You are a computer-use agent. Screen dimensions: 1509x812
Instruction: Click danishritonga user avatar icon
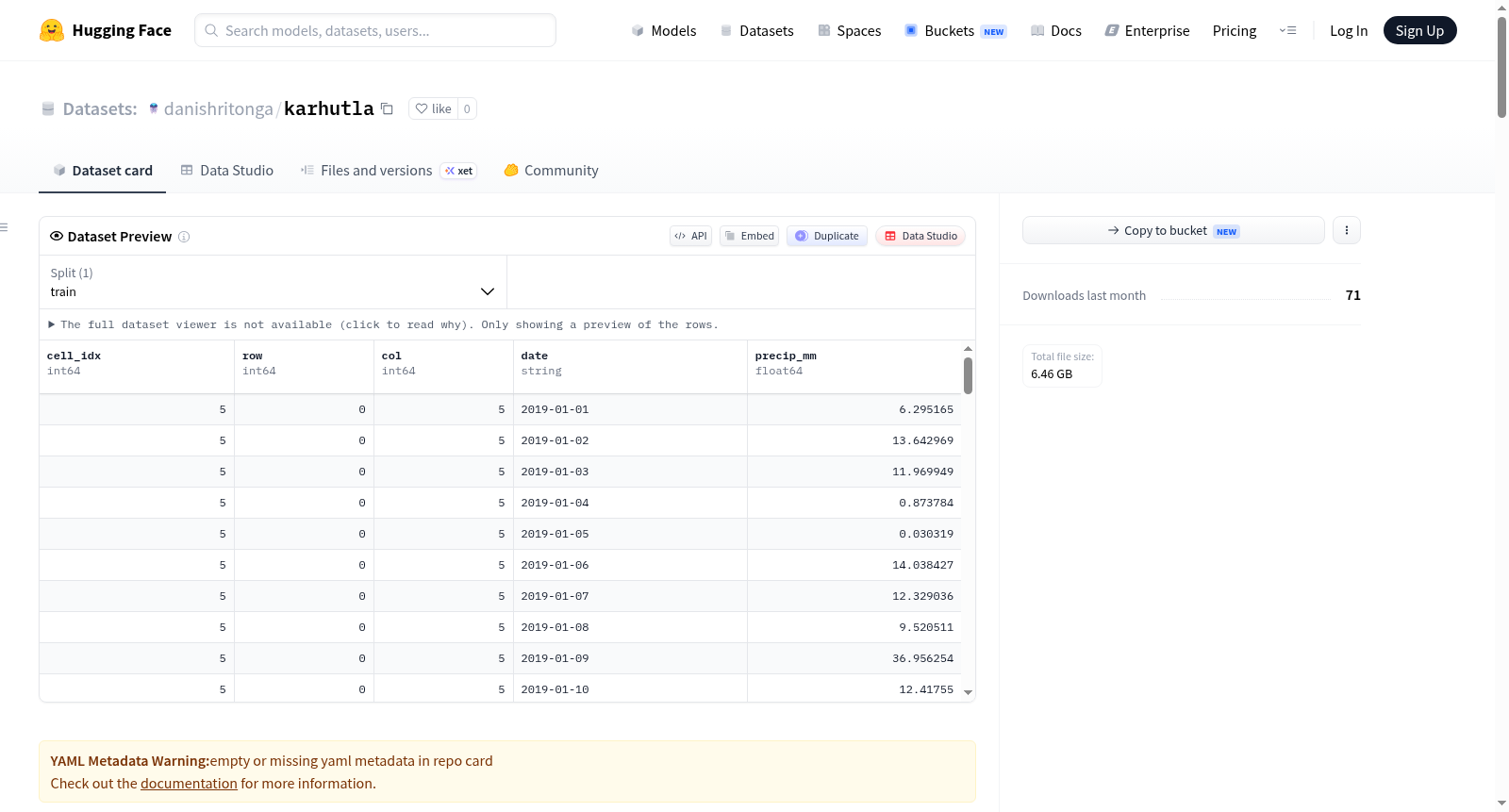coord(154,108)
